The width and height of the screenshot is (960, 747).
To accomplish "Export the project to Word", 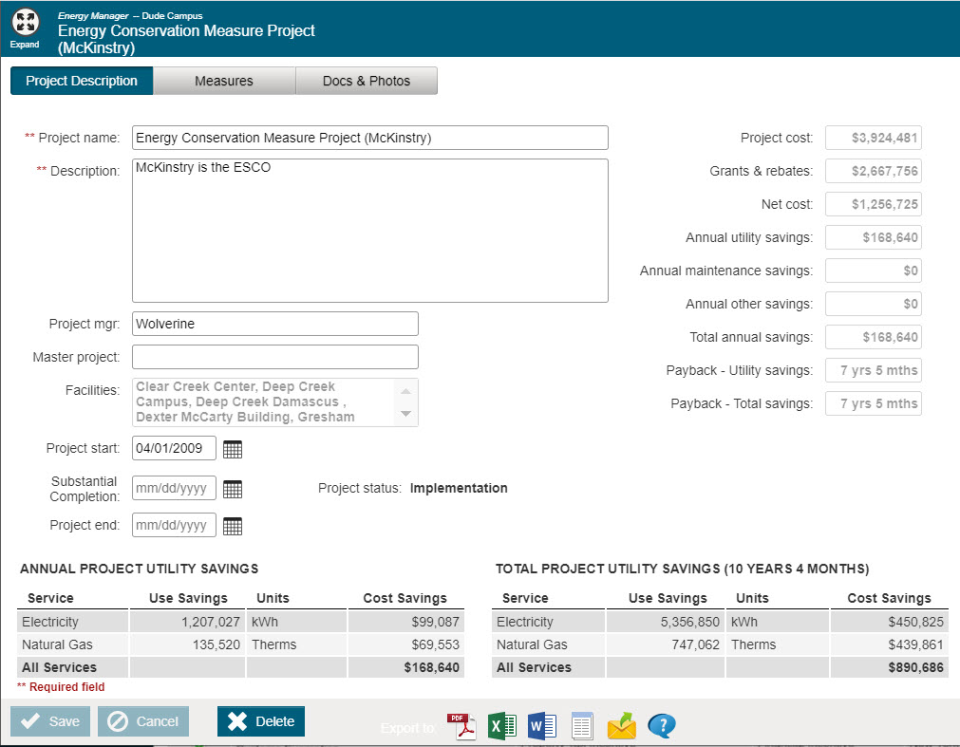I will pos(542,727).
